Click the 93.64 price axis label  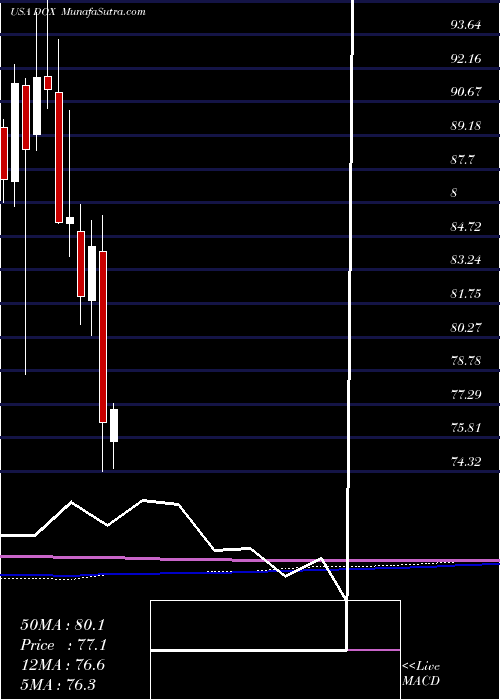(466, 25)
